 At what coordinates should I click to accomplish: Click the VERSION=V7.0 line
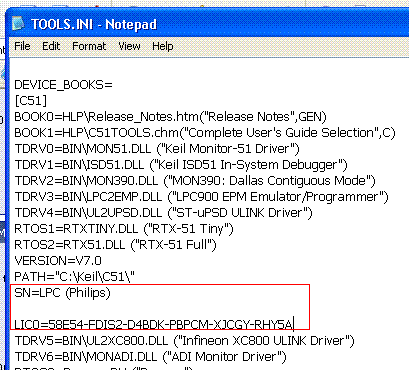coord(58,261)
